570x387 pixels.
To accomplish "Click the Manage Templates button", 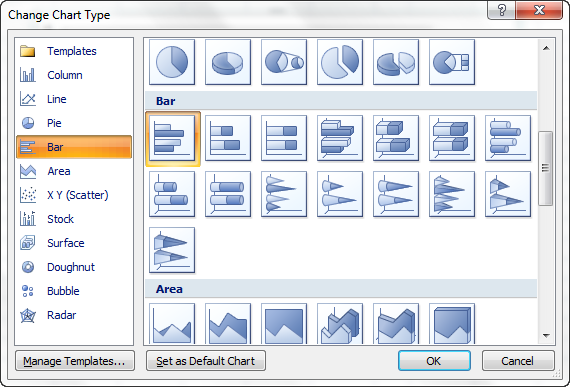I will tap(75, 361).
